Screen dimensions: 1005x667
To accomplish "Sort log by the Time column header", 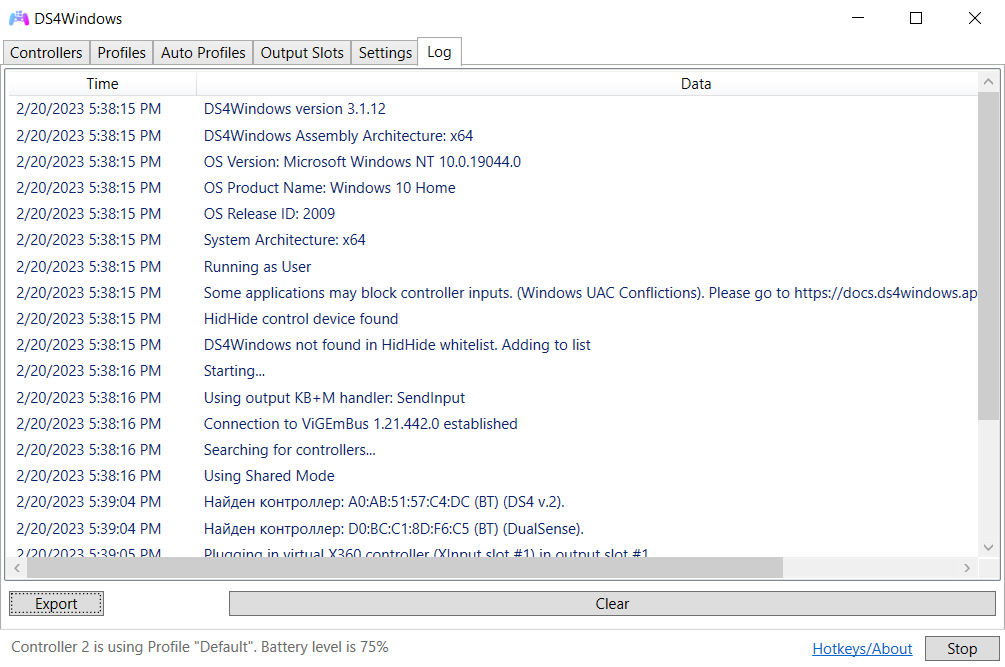I will (103, 83).
